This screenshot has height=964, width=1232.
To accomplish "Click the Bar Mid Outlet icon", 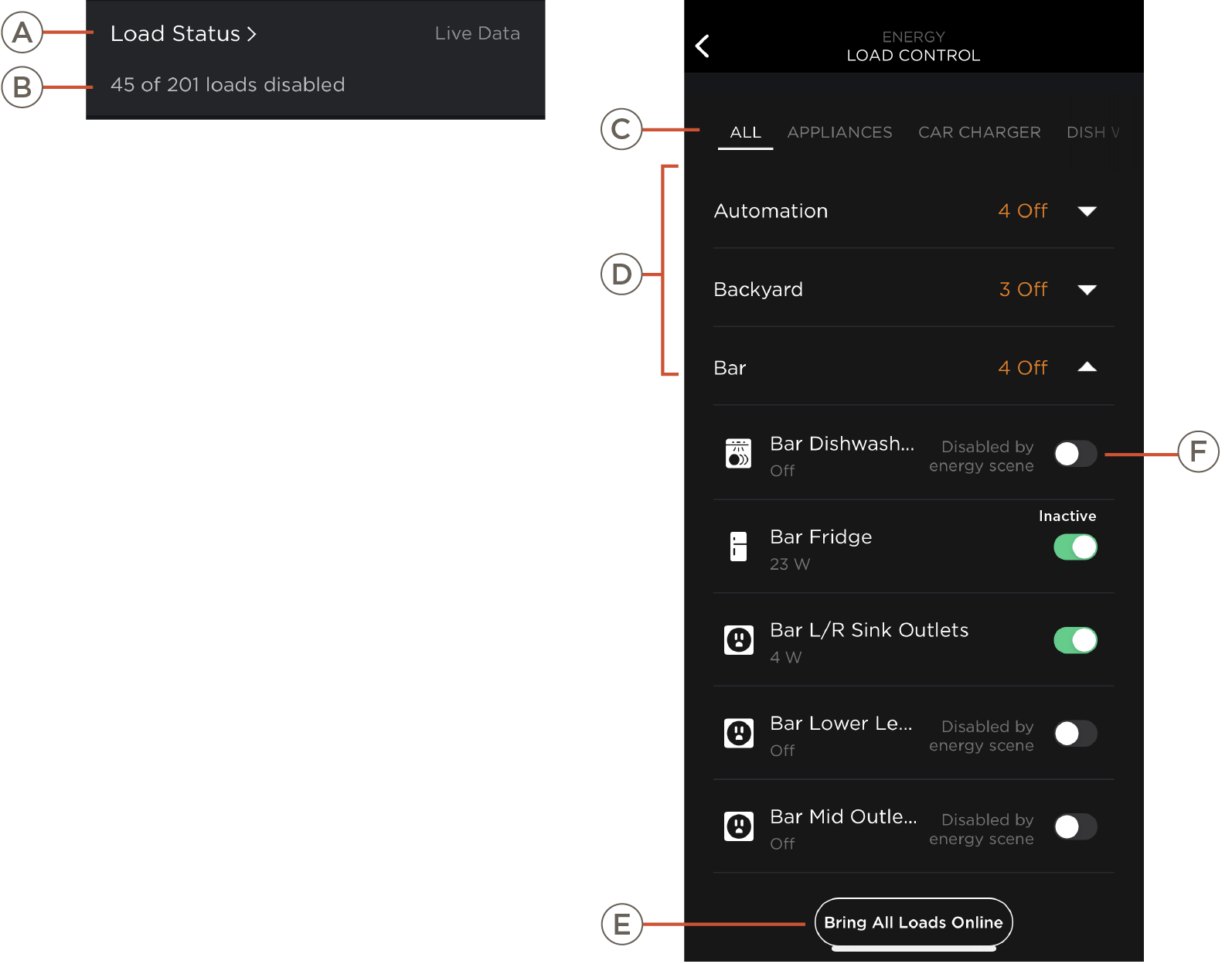I will tap(738, 826).
